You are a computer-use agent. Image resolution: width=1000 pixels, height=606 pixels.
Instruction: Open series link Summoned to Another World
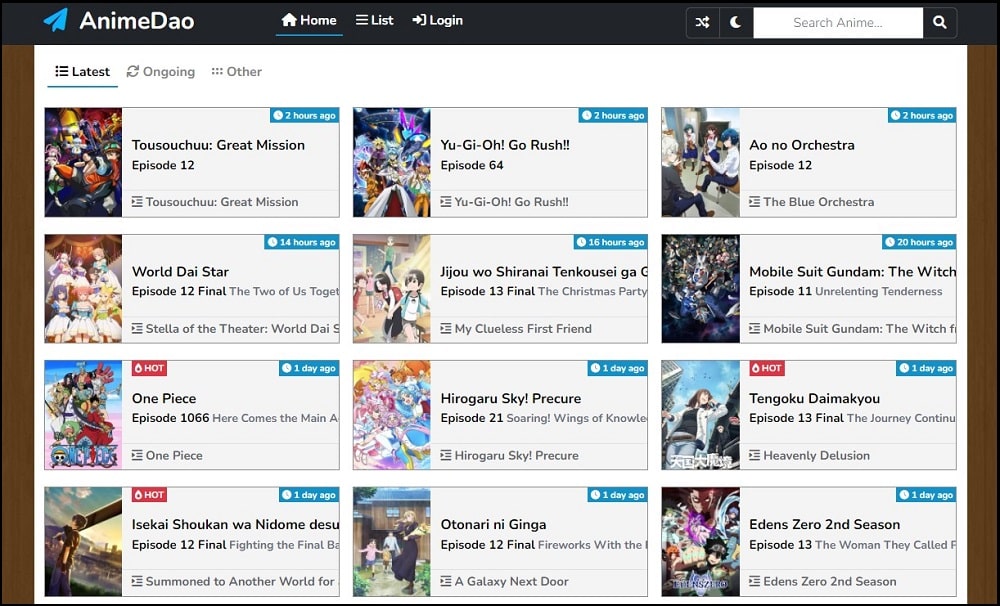coord(242,582)
